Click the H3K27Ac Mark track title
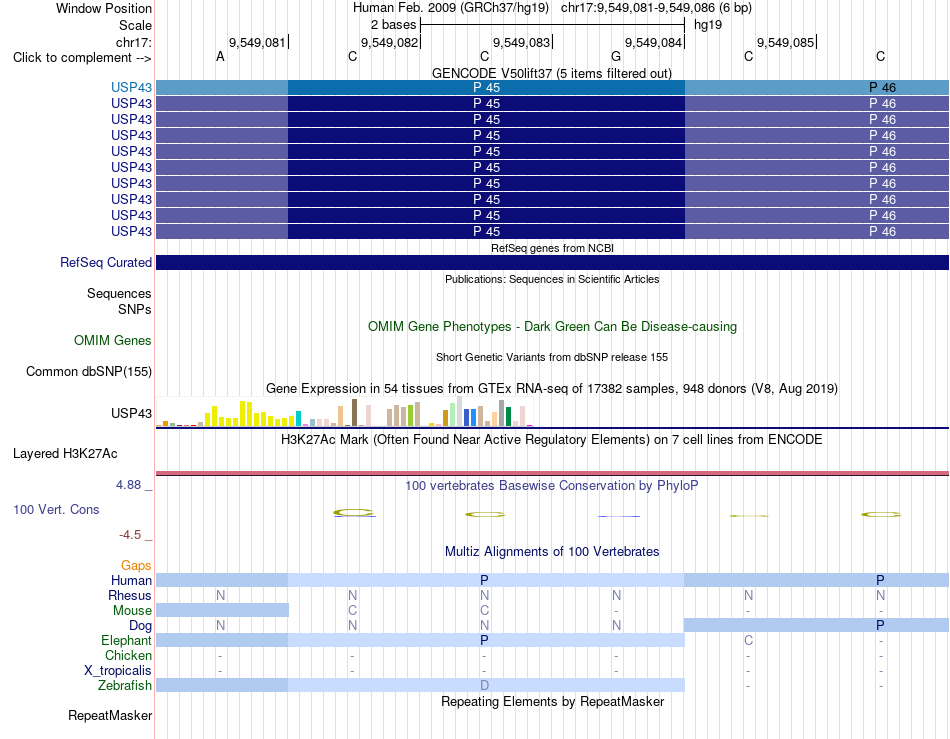950x739 pixels. tap(552, 439)
